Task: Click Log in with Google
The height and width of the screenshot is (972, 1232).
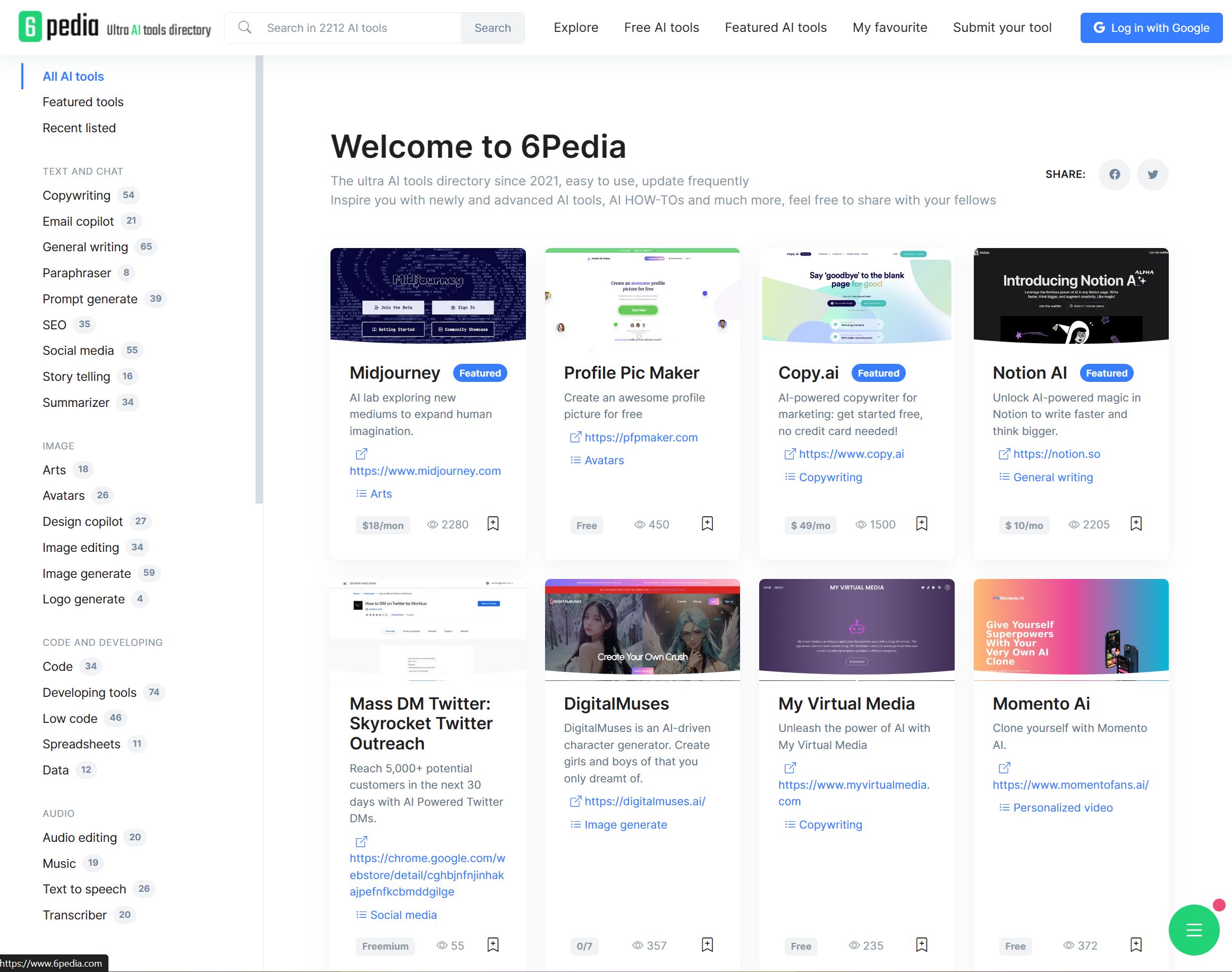Action: [x=1151, y=27]
